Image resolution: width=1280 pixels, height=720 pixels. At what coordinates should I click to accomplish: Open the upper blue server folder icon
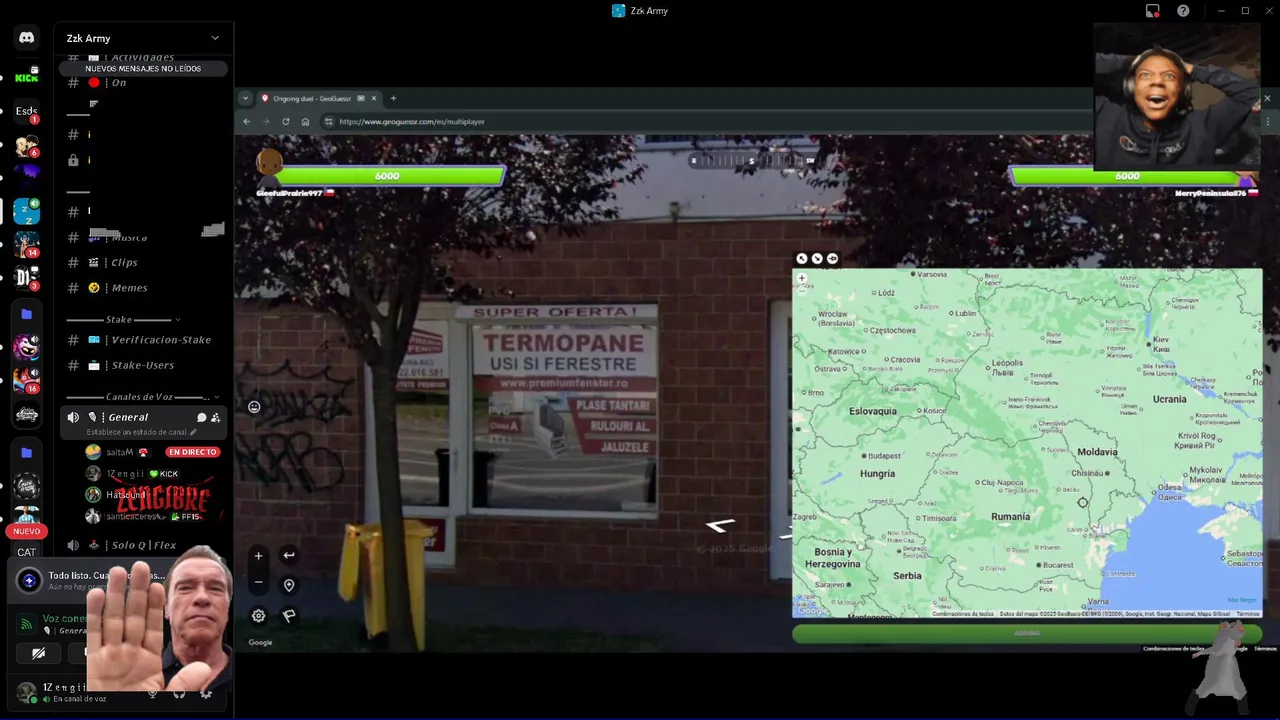26,314
